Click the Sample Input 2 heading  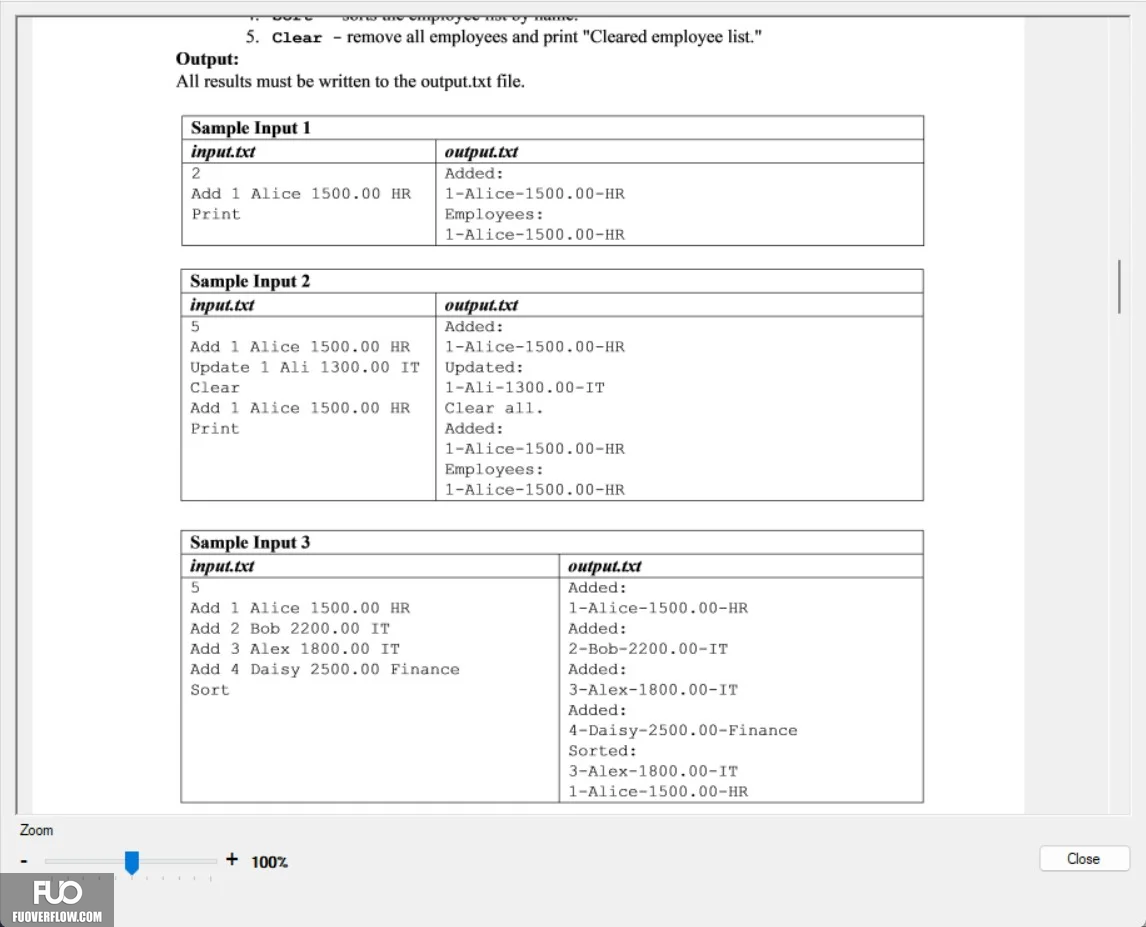click(x=250, y=281)
